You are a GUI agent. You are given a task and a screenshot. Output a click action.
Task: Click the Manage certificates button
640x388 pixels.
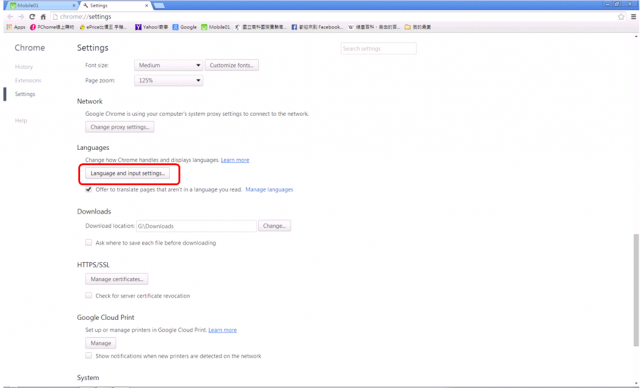coord(116,279)
